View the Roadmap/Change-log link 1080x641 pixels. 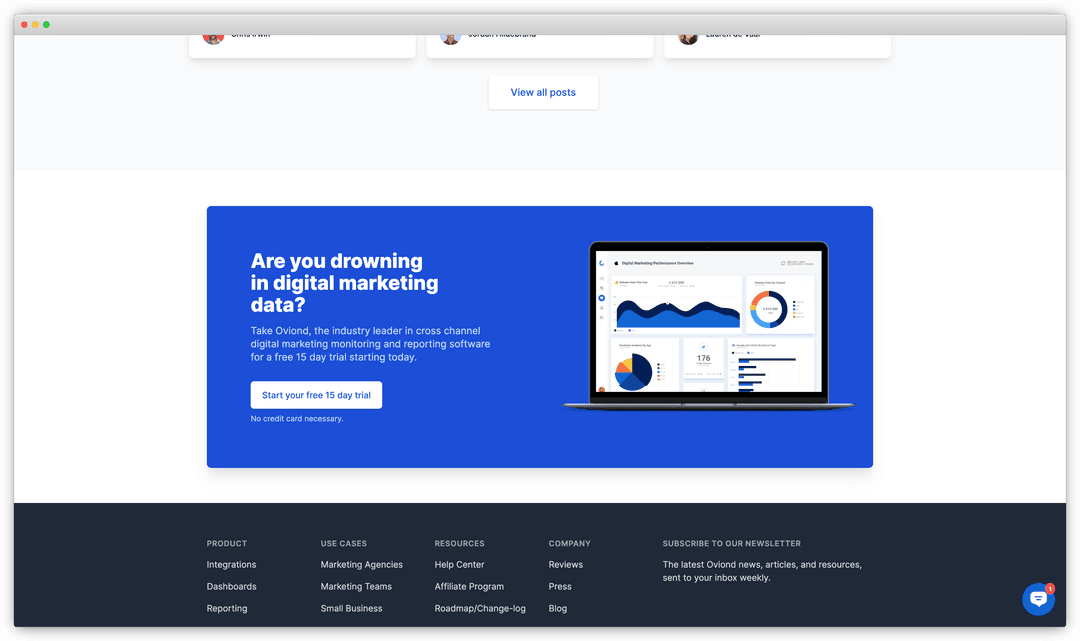click(x=480, y=609)
